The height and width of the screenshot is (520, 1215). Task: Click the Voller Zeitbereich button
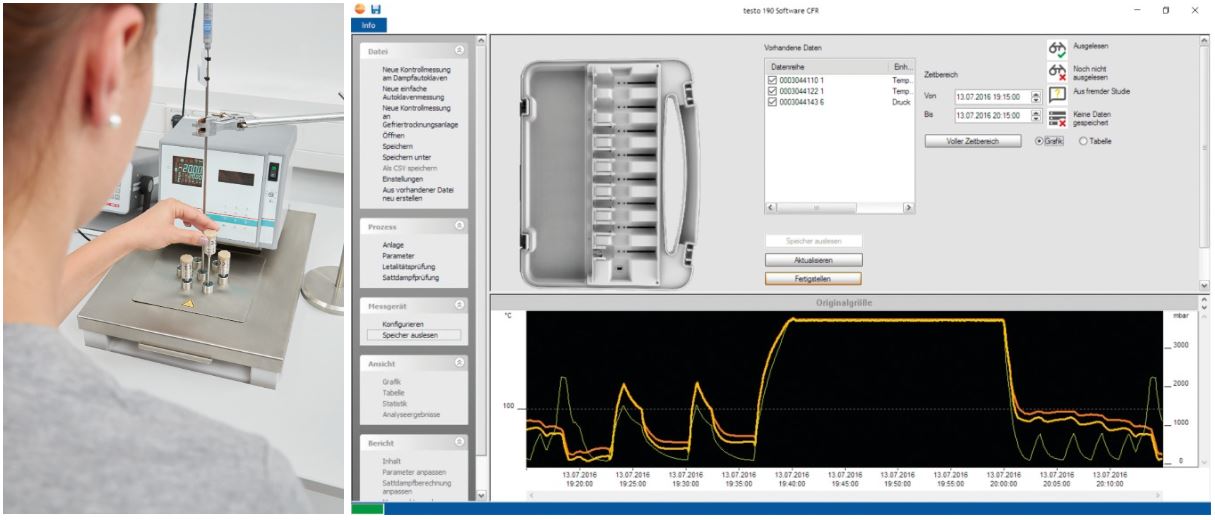(x=973, y=141)
